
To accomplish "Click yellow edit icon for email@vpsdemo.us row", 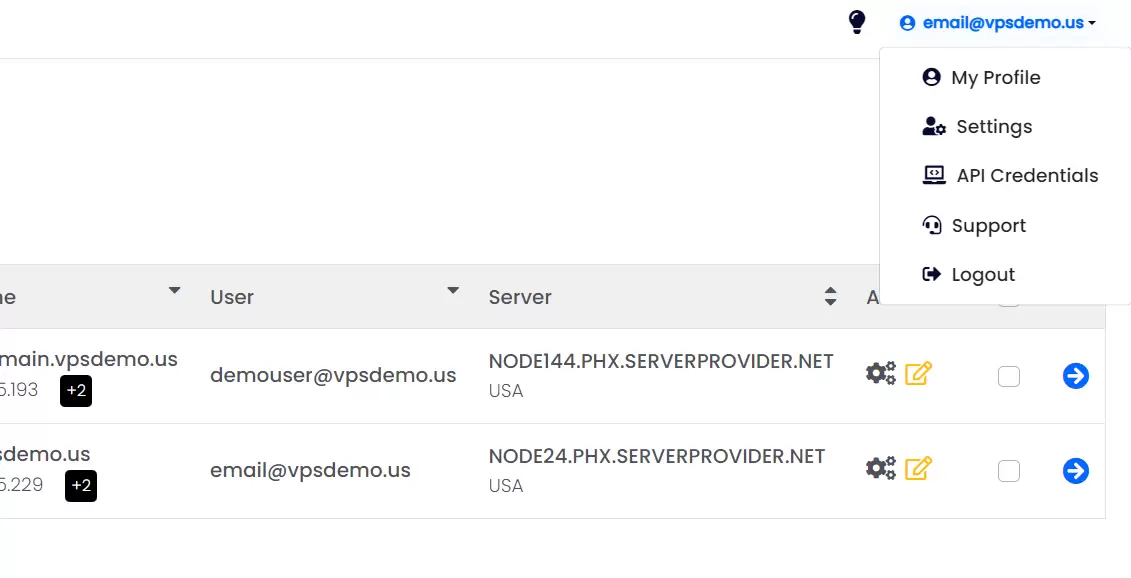I will click(918, 468).
